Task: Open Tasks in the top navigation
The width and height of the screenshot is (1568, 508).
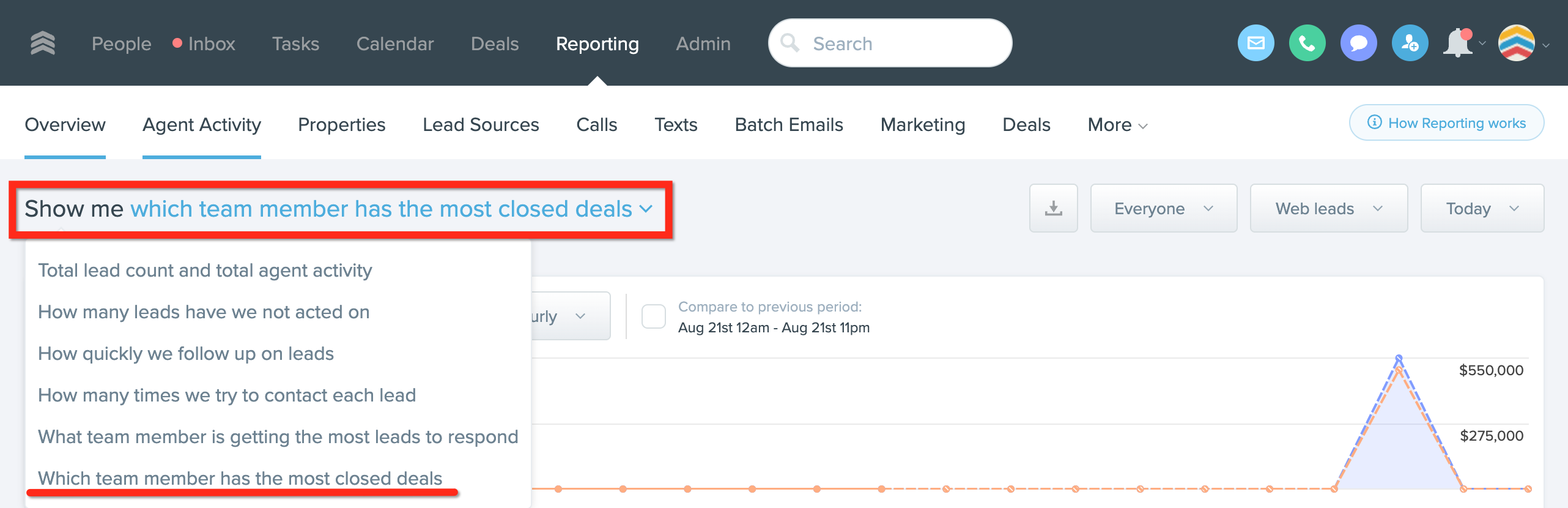Action: (x=295, y=43)
